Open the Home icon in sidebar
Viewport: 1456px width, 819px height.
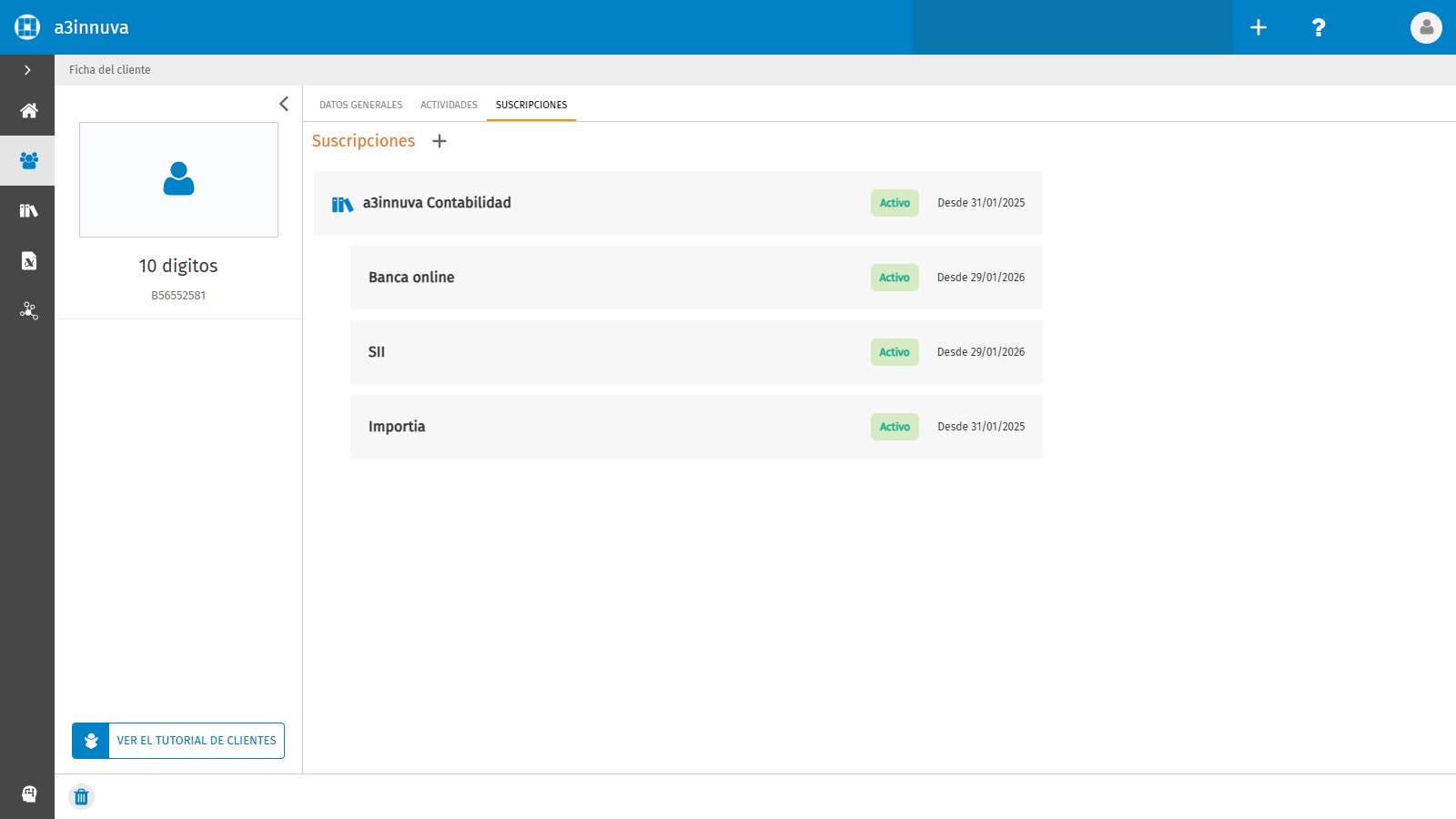pyautogui.click(x=28, y=110)
